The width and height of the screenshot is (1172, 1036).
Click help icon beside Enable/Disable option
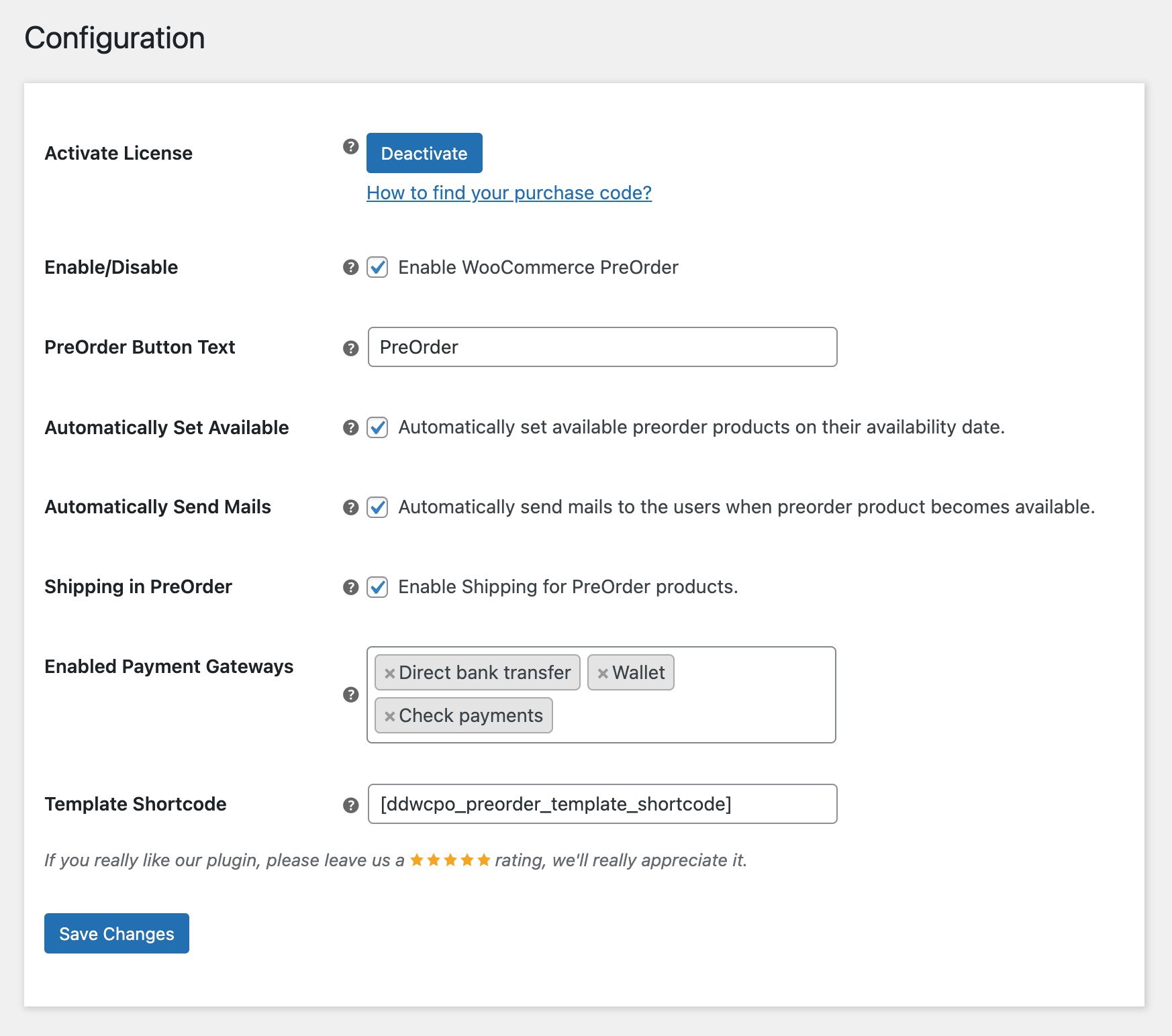(350, 267)
